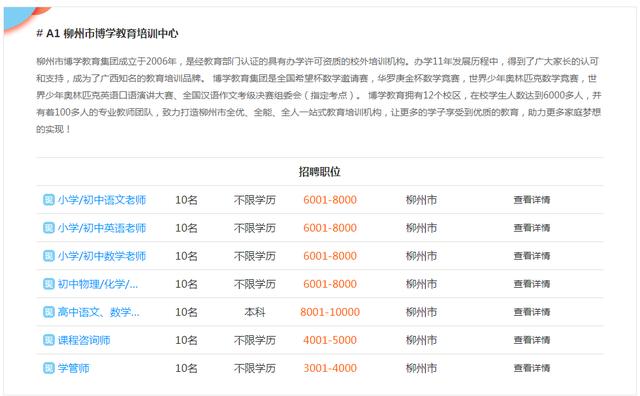The height and width of the screenshot is (396, 640).
Task: Open 高中语文、数学... job link
Action: (98, 312)
